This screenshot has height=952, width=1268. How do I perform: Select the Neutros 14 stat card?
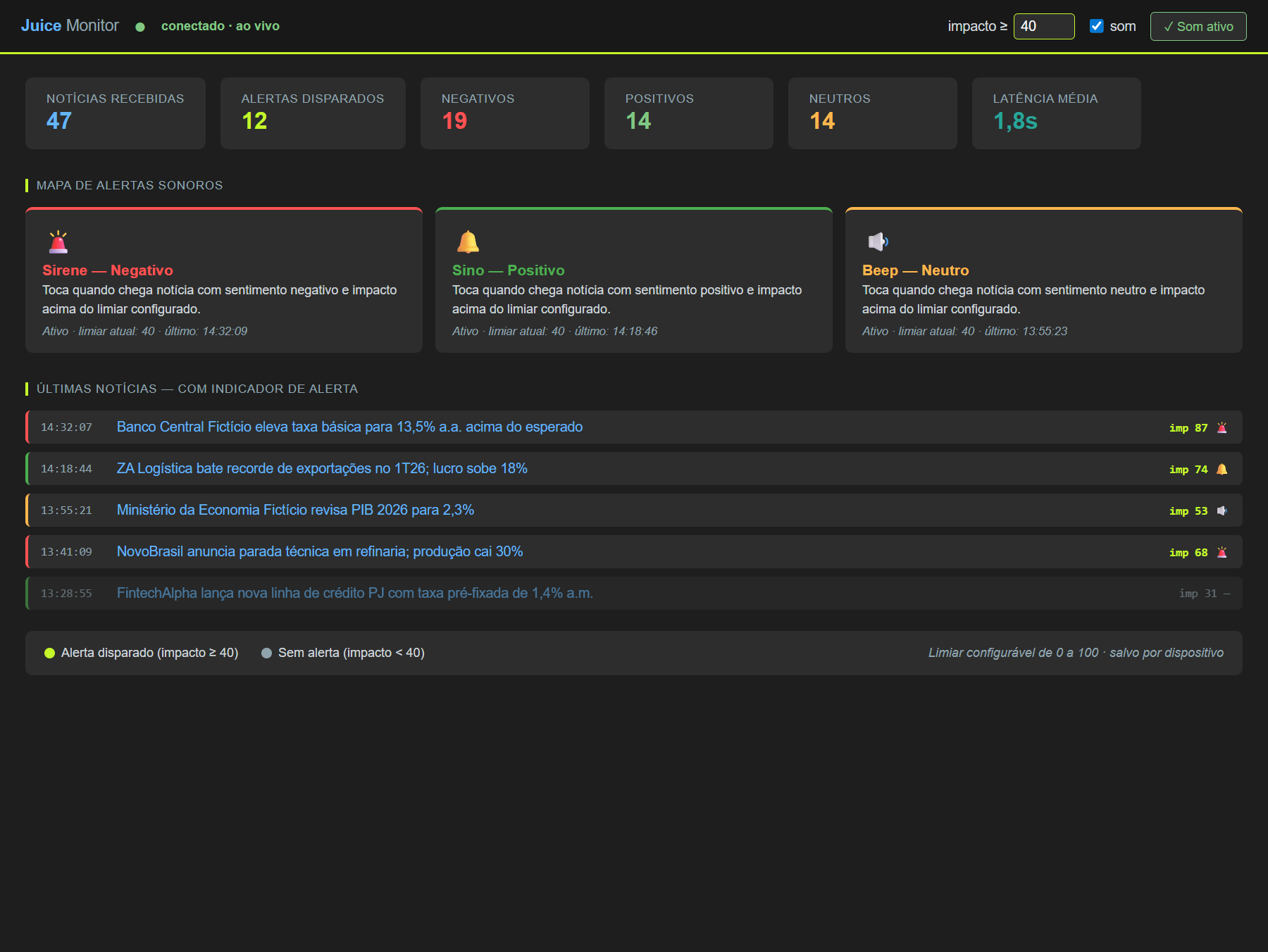(873, 113)
